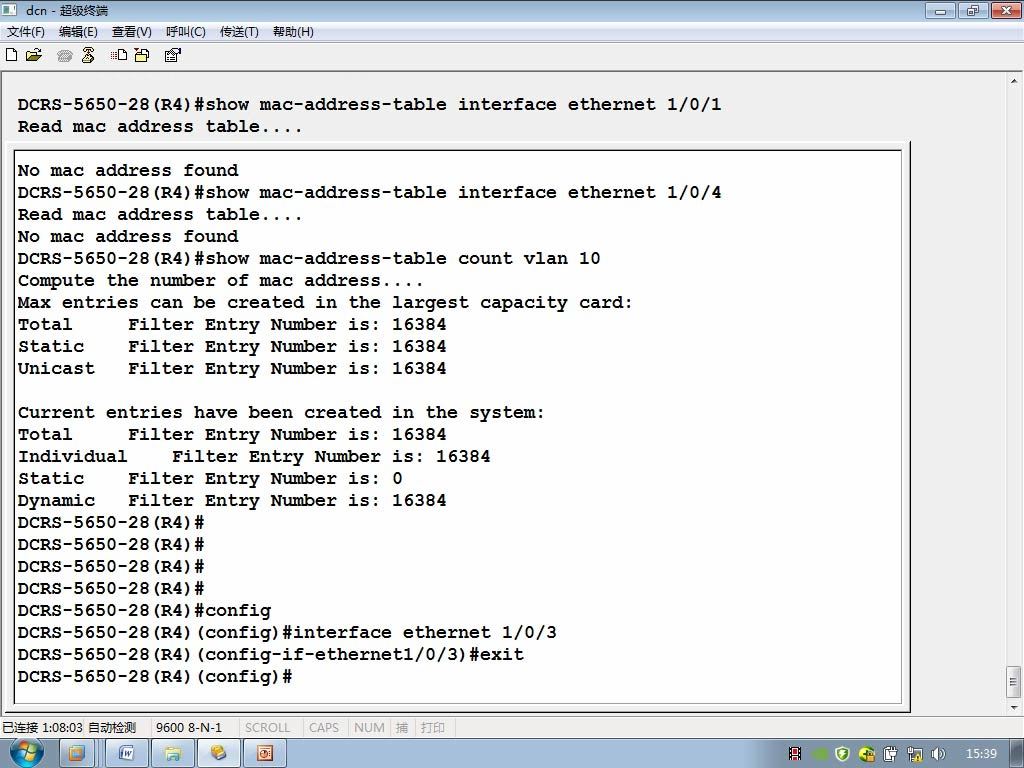Click the show desktop strip beside clock
1024x768 pixels.
click(1019, 754)
